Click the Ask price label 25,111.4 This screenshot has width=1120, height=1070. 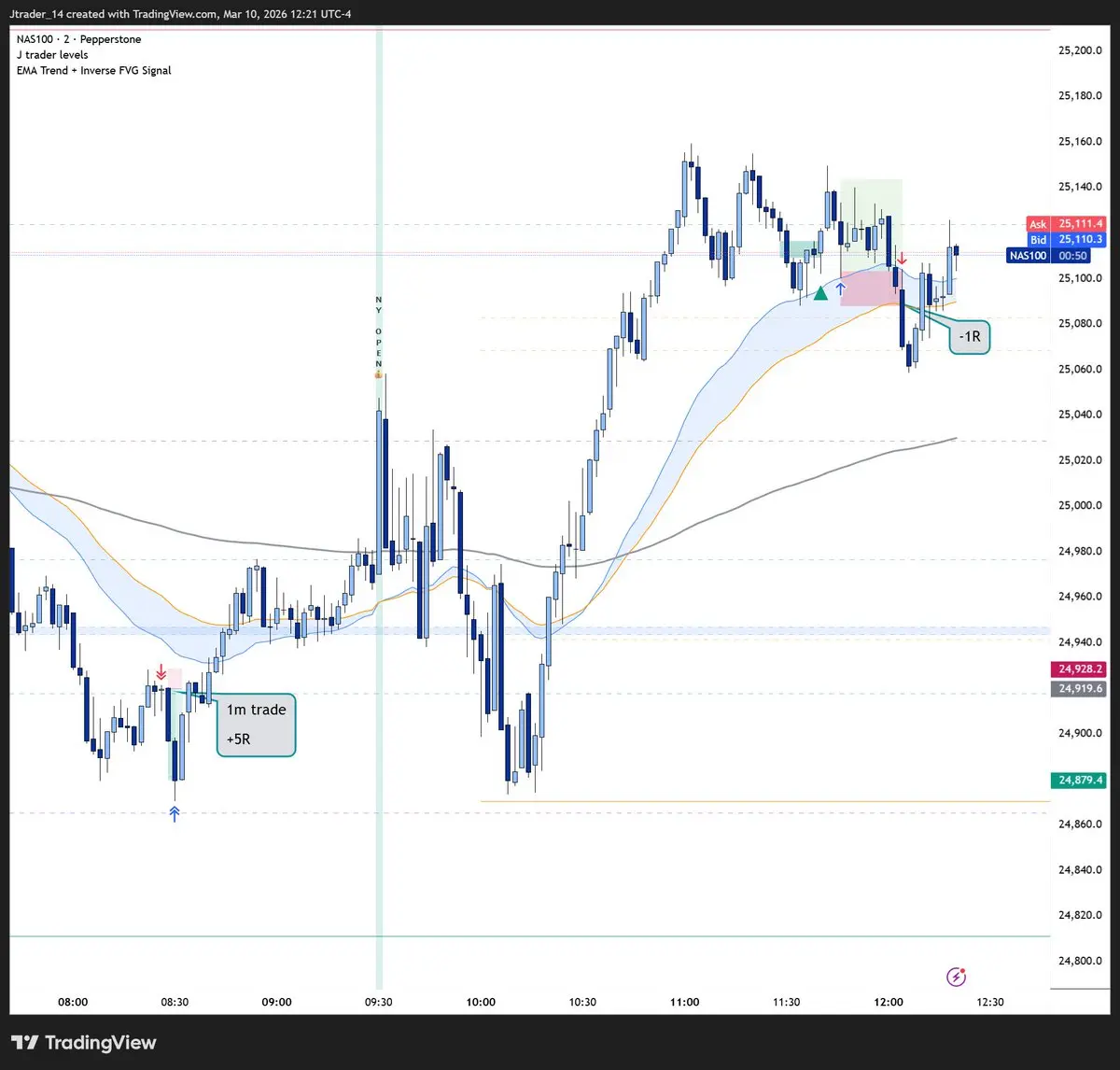(x=1065, y=224)
